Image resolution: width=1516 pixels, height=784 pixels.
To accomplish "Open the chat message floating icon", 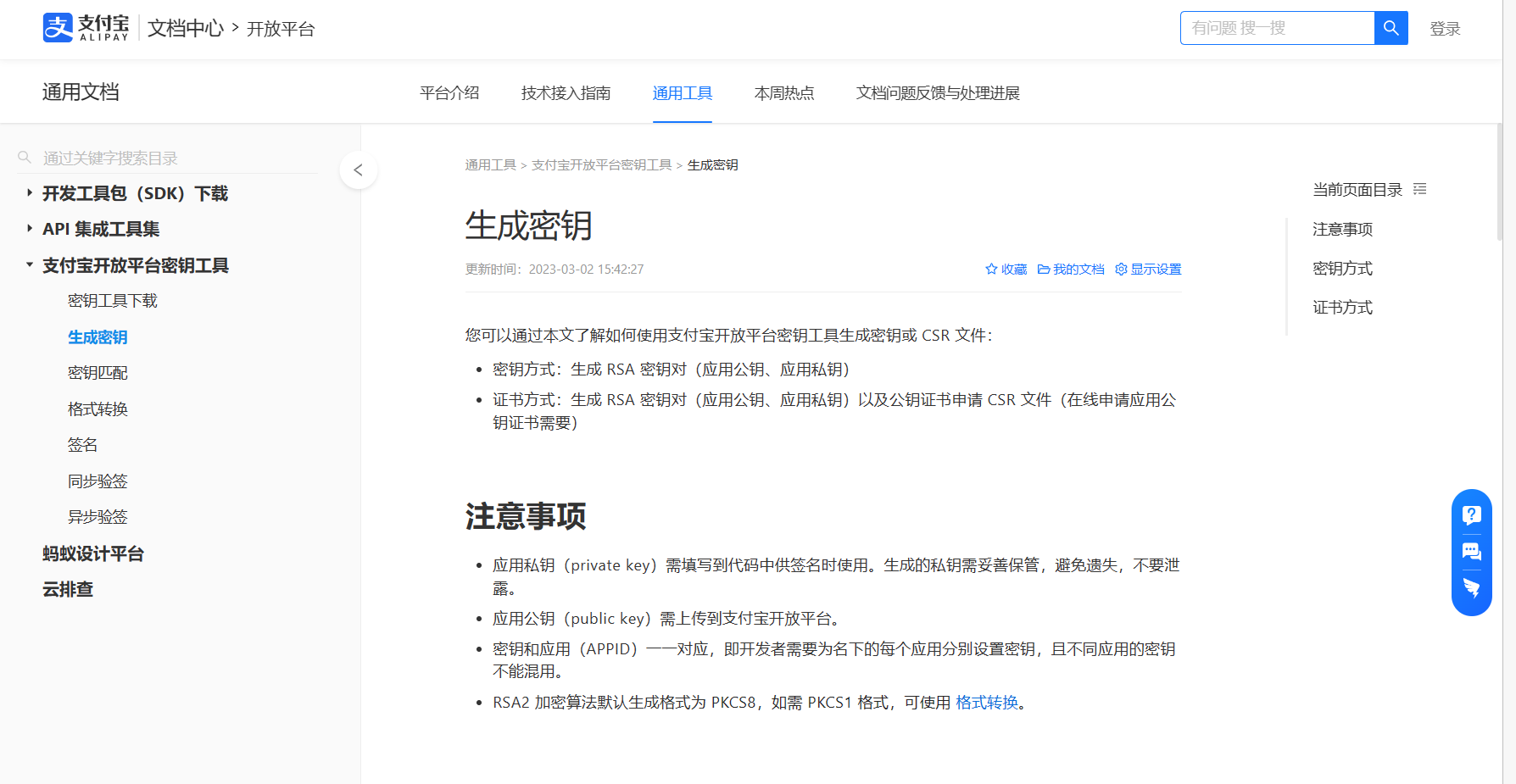I will click(x=1472, y=552).
